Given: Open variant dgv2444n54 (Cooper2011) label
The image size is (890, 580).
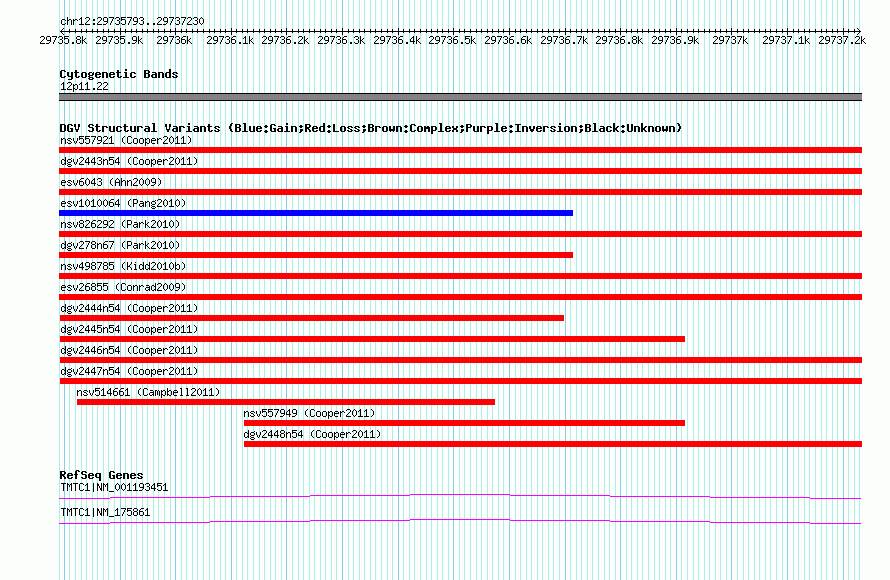Looking at the screenshot, I should point(129,308).
